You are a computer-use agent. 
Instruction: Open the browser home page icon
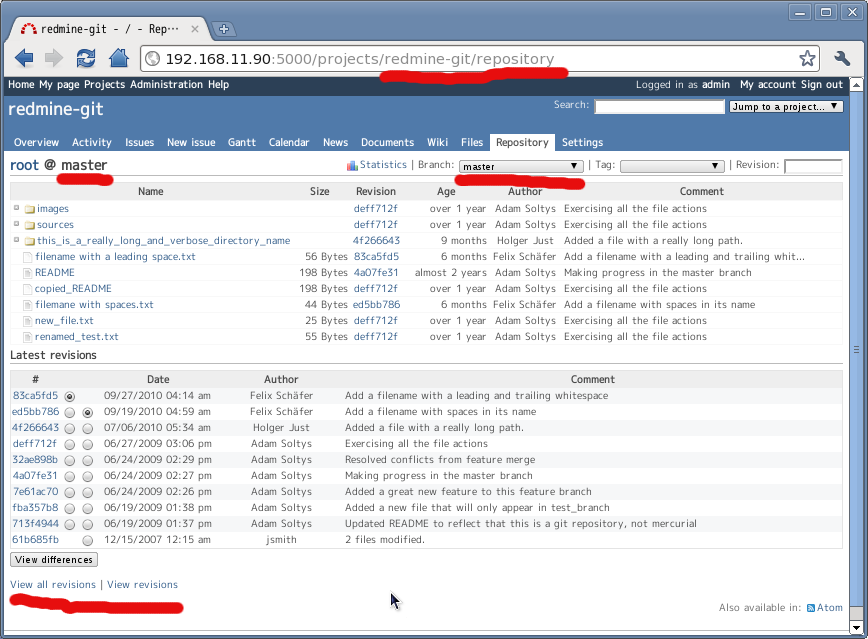(x=118, y=58)
